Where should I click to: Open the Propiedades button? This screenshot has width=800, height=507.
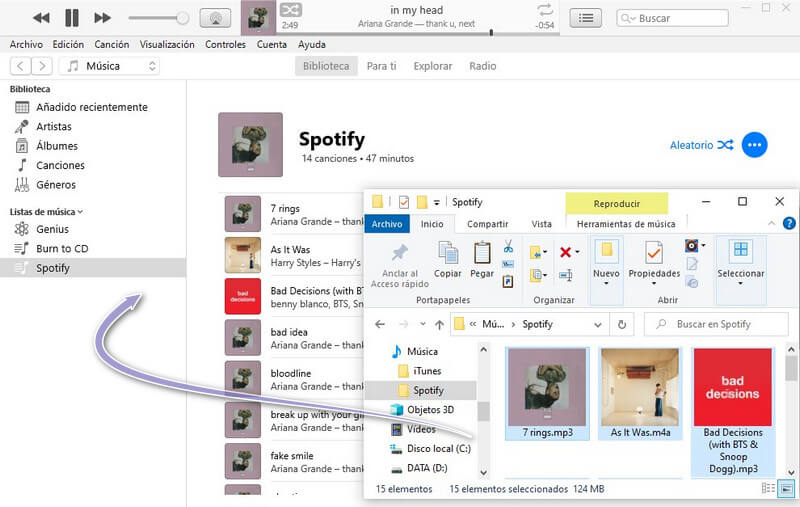pos(654,263)
